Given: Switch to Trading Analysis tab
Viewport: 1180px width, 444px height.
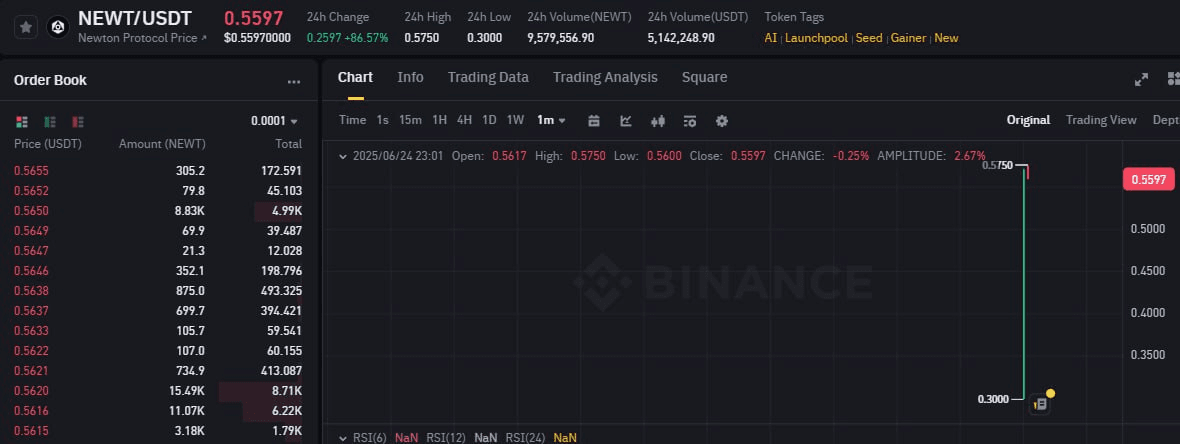Looking at the screenshot, I should (x=605, y=77).
